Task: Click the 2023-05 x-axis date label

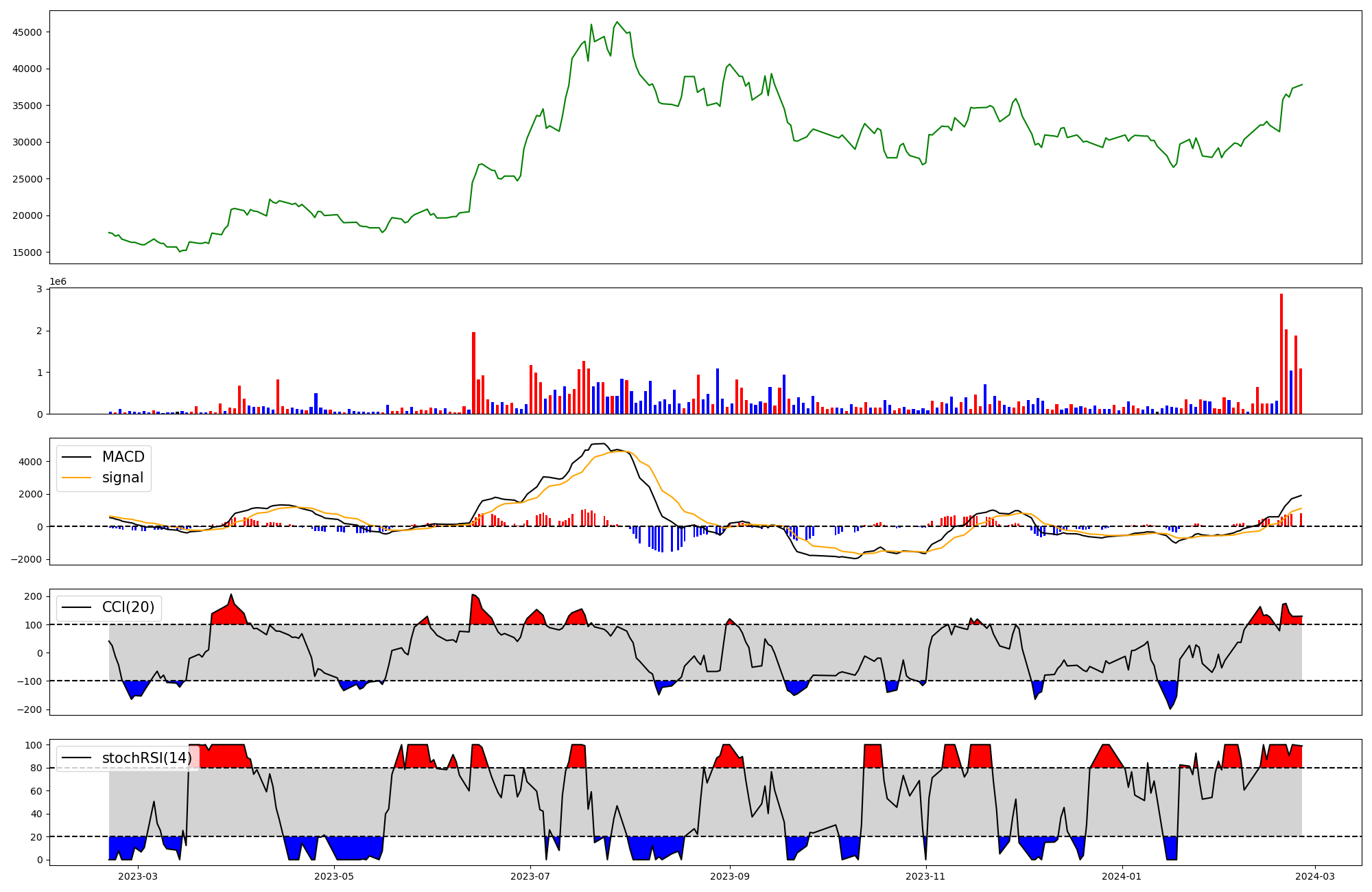Action: point(334,876)
